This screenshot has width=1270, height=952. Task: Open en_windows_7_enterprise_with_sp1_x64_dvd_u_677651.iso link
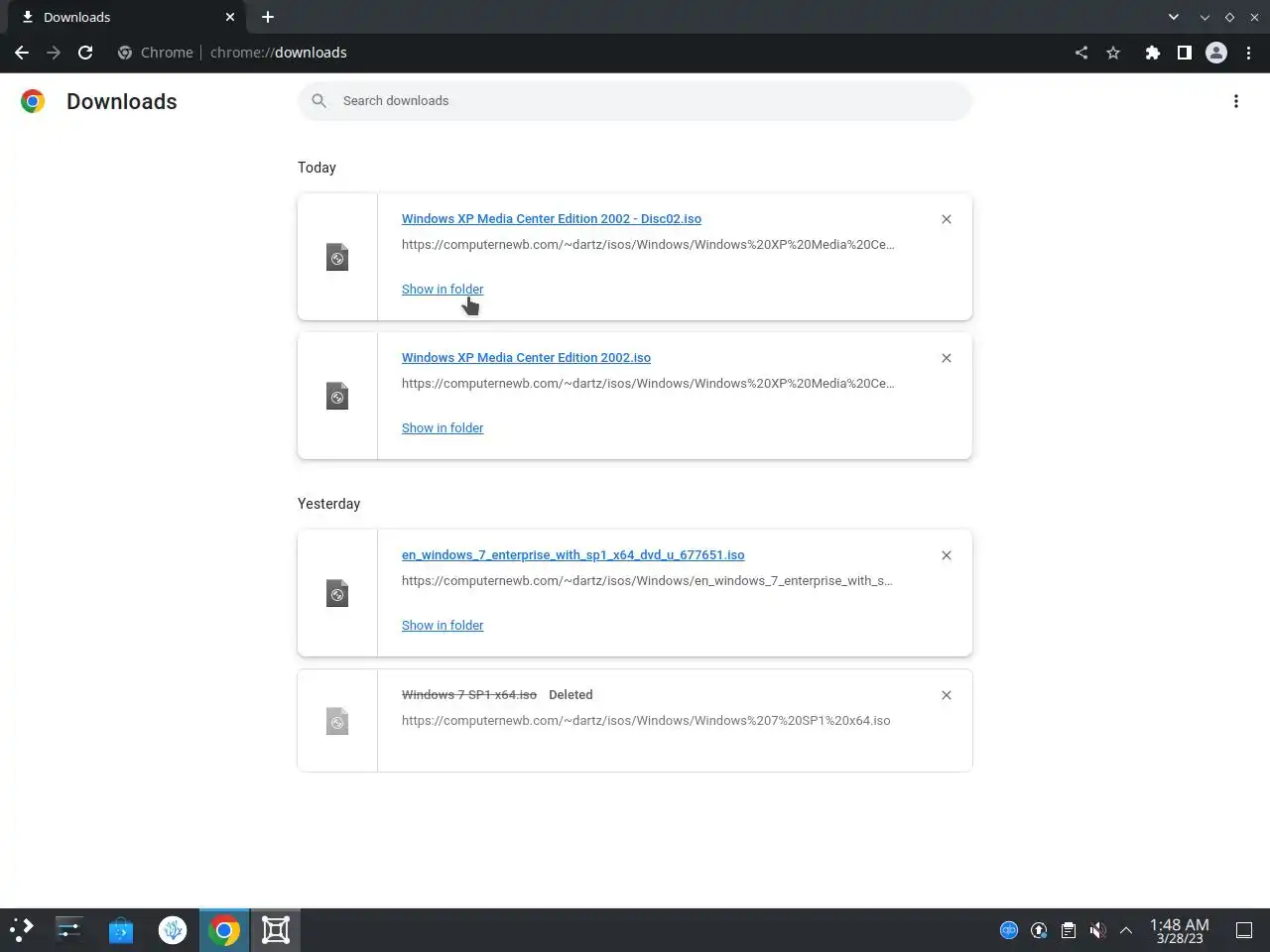pos(572,555)
